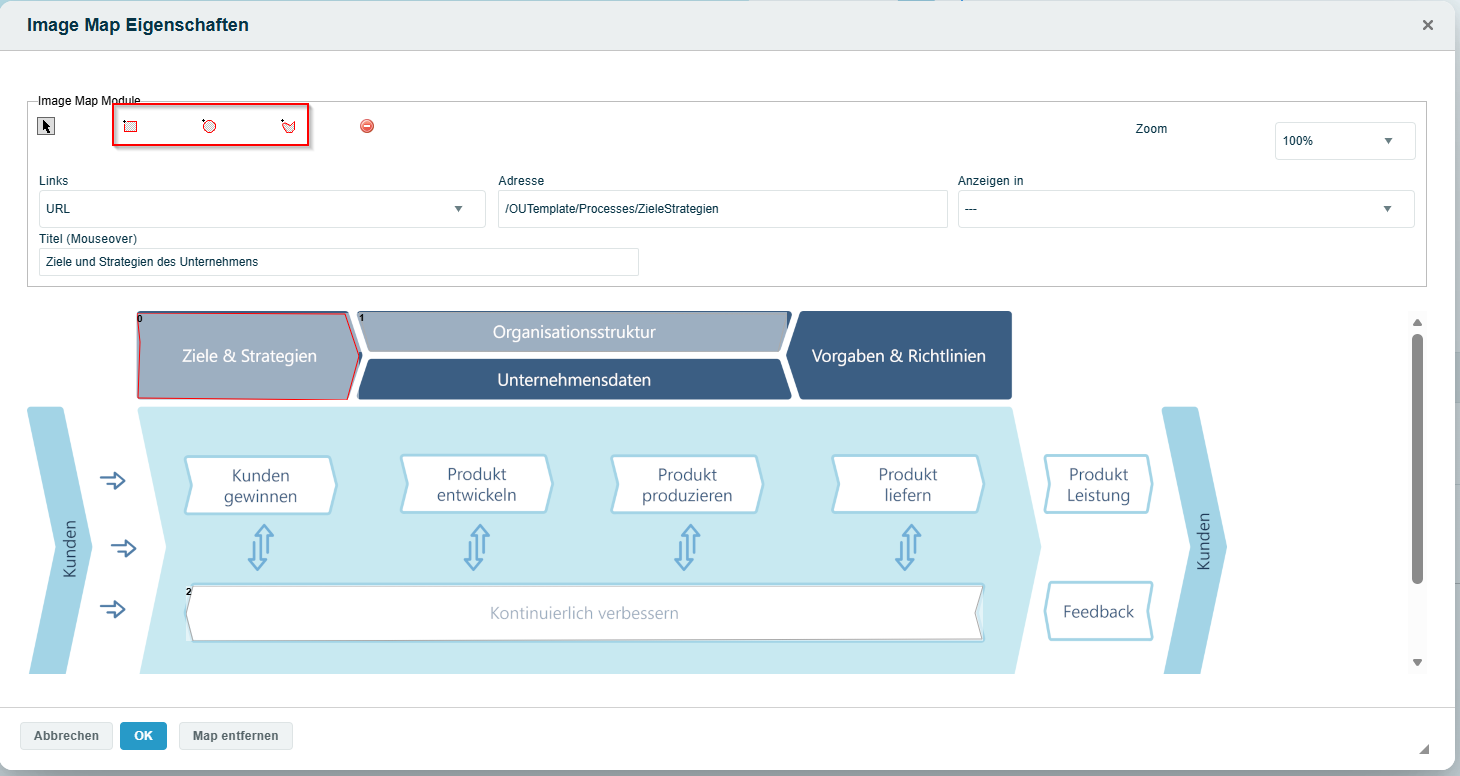
Task: Click the Feedback box in the diagram
Action: tap(1098, 611)
